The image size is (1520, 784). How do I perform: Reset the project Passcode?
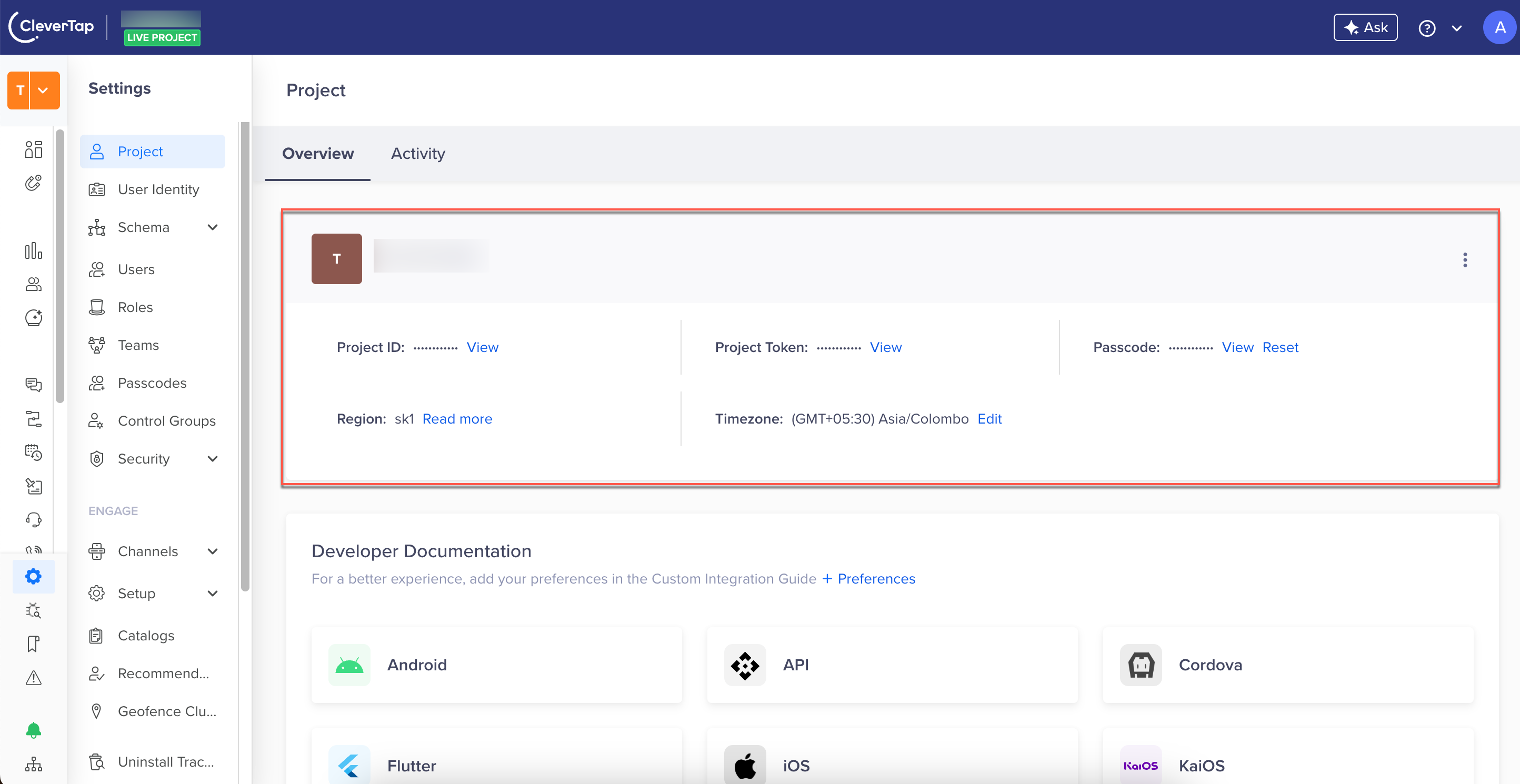(1280, 347)
